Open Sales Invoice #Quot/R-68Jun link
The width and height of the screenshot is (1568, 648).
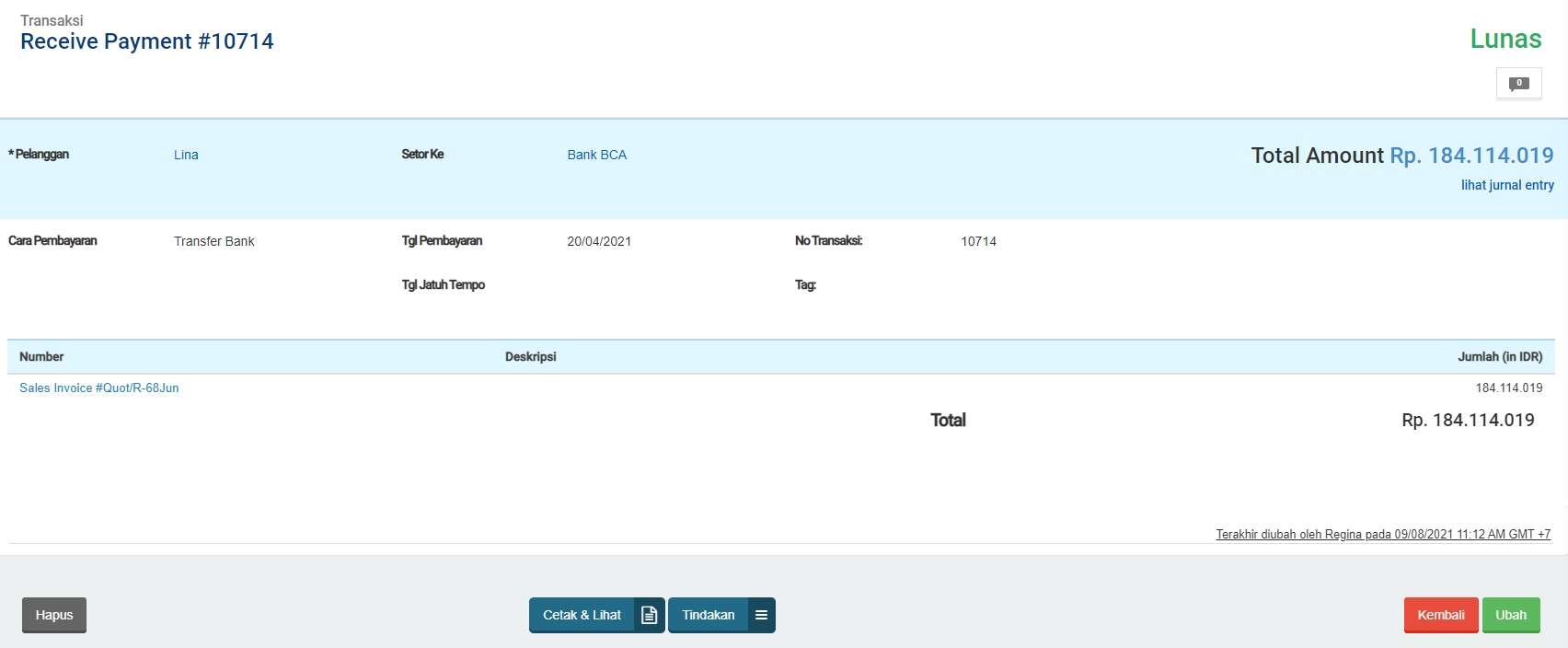click(x=99, y=388)
